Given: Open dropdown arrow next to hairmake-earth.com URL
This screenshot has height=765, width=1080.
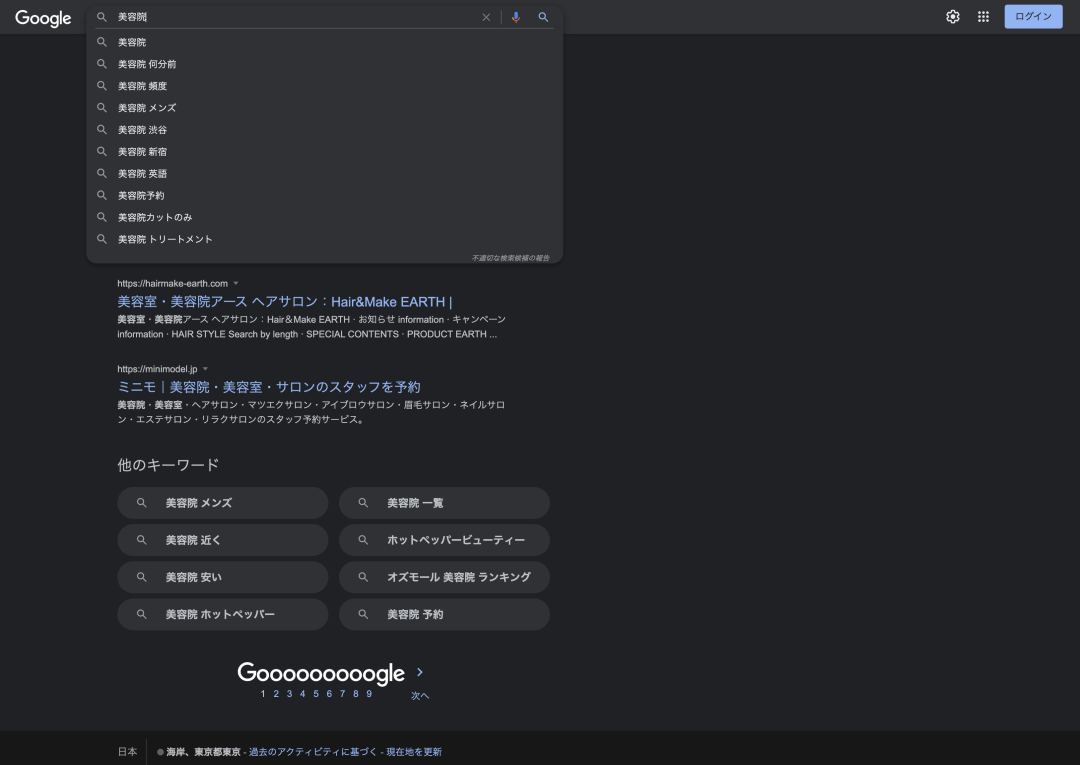Looking at the screenshot, I should (236, 283).
